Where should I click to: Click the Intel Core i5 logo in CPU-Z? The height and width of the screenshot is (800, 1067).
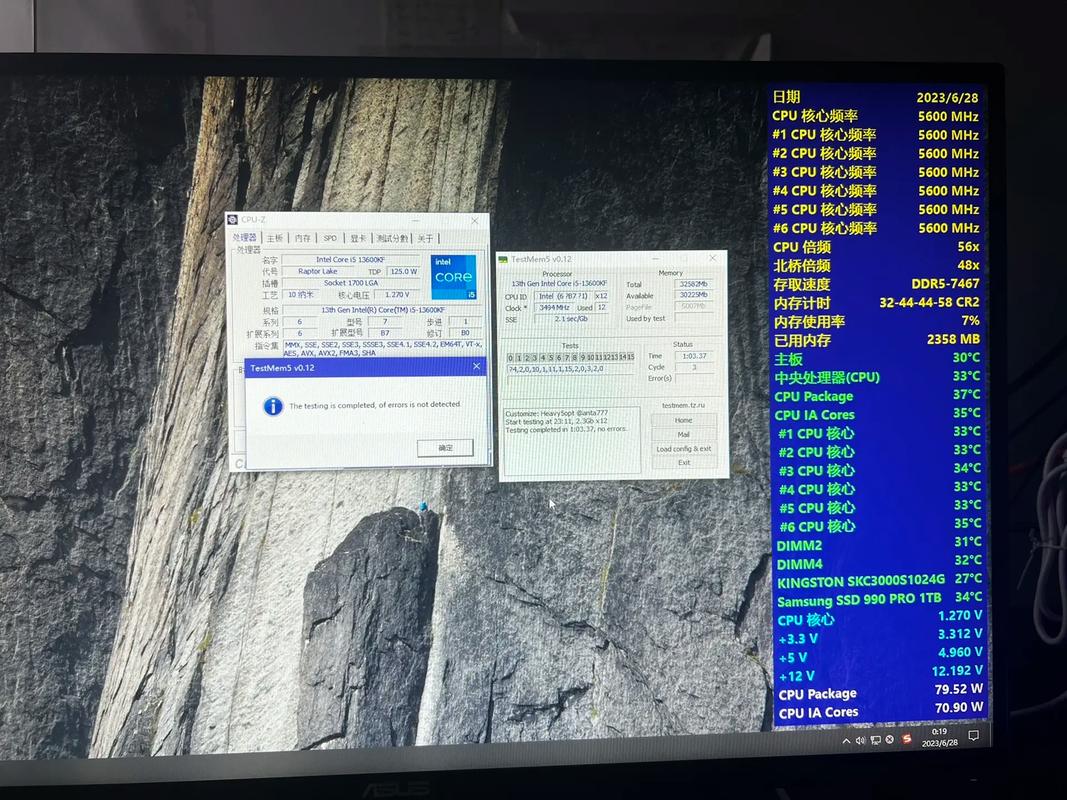pos(453,277)
